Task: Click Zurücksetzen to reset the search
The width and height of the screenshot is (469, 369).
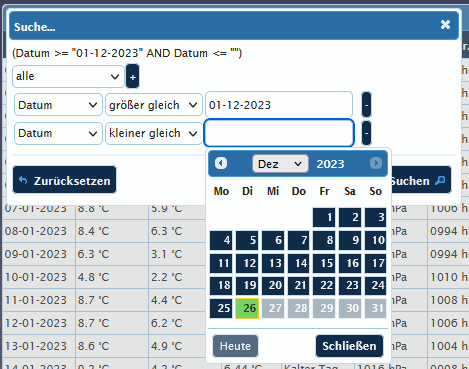Action: click(65, 180)
